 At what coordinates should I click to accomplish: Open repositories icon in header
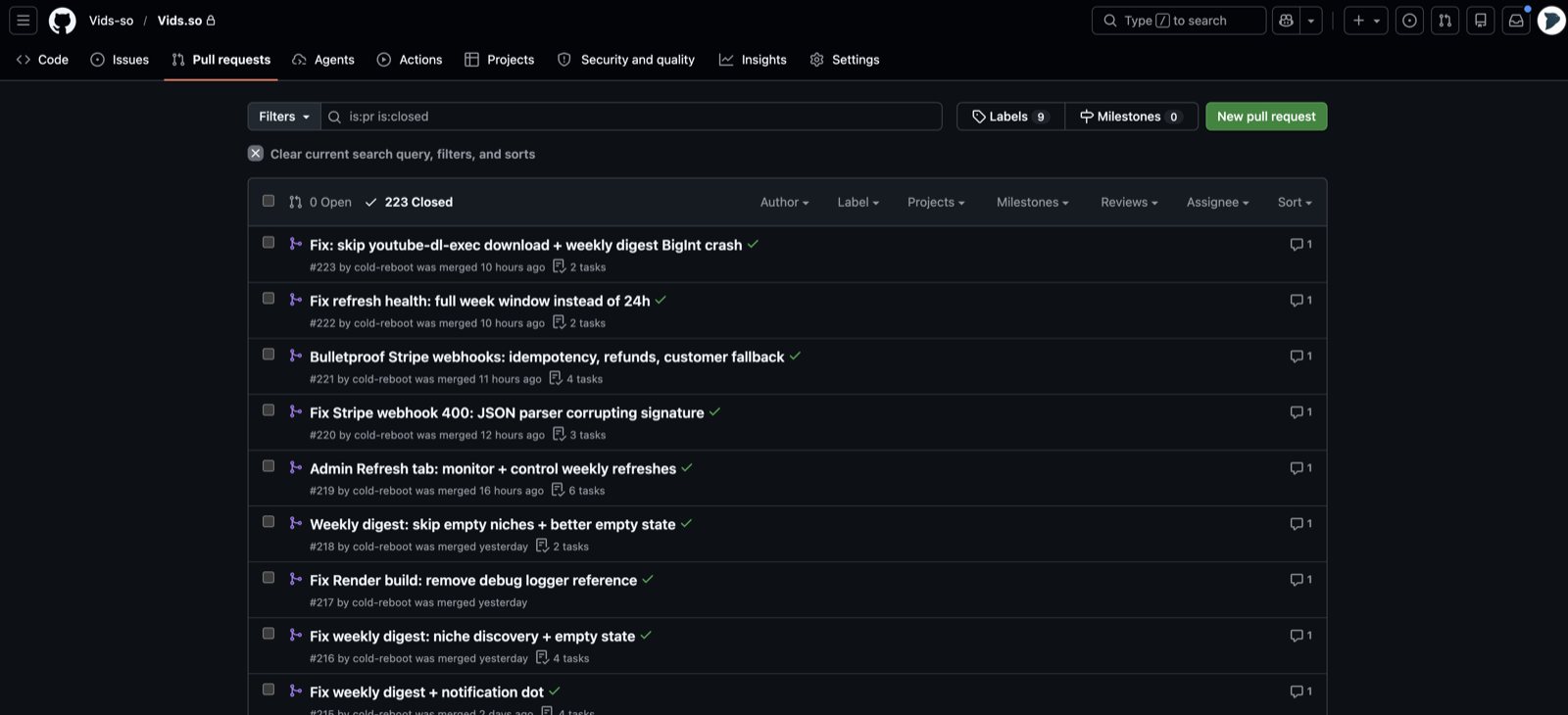pos(1481,21)
